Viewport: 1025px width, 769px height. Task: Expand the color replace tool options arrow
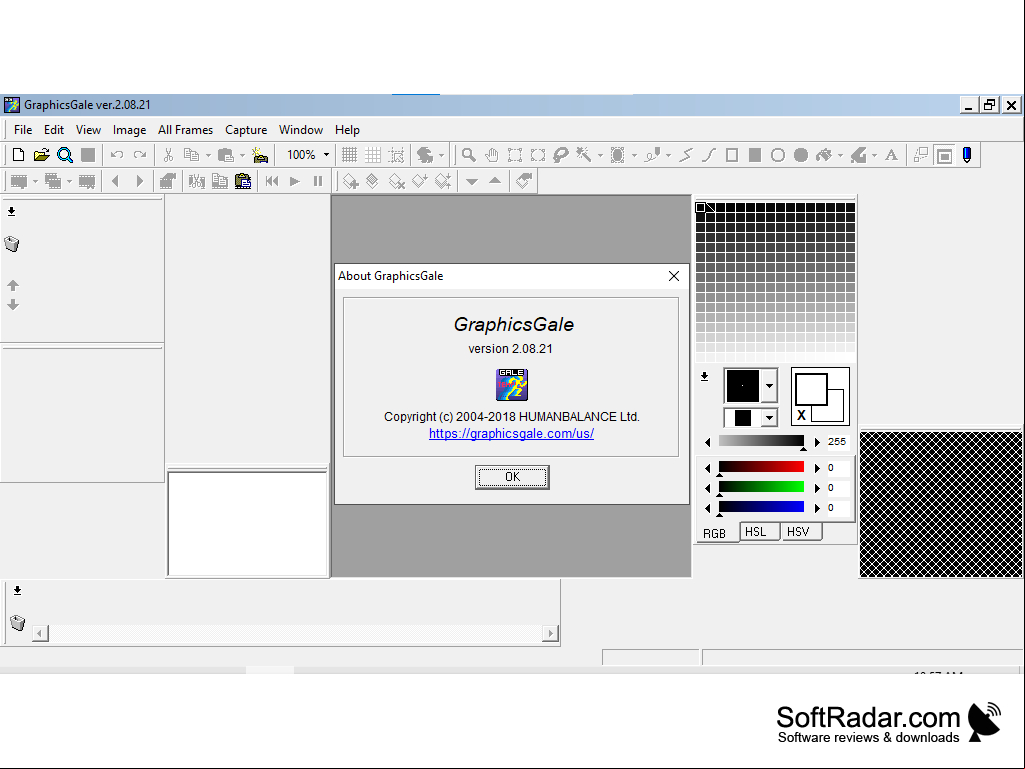pyautogui.click(x=874, y=156)
